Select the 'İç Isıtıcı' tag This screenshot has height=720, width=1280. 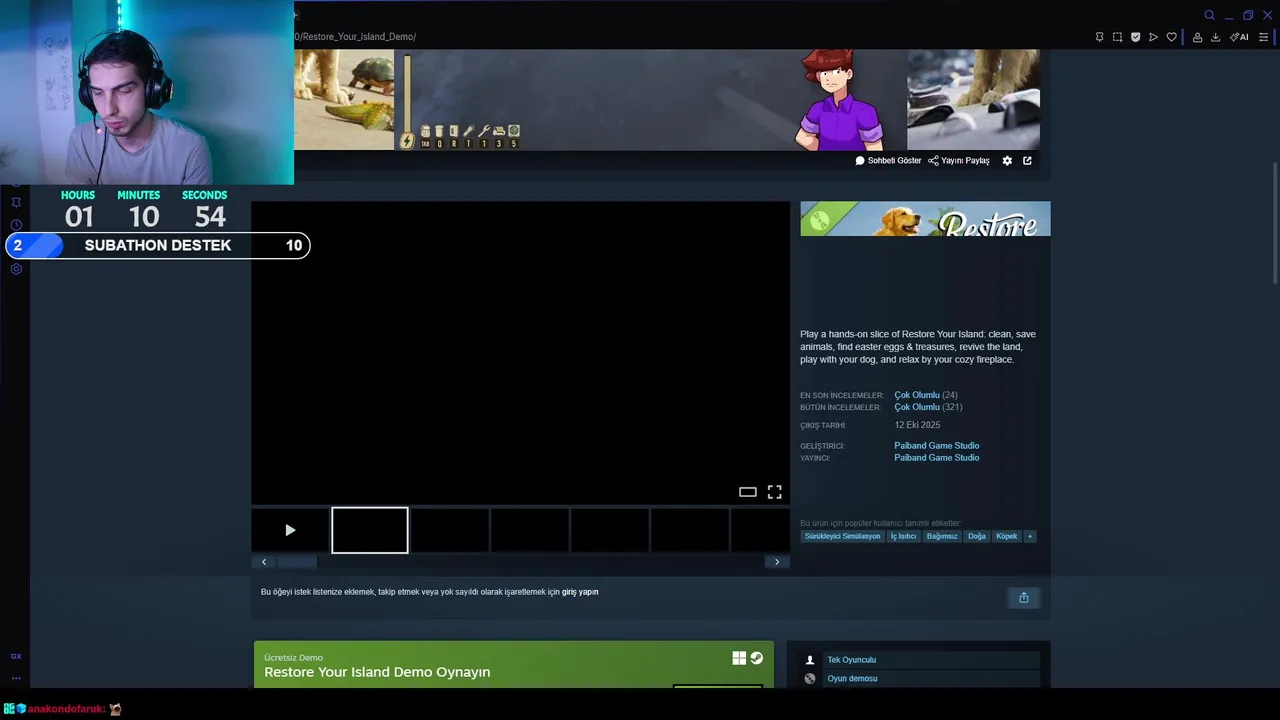(903, 536)
